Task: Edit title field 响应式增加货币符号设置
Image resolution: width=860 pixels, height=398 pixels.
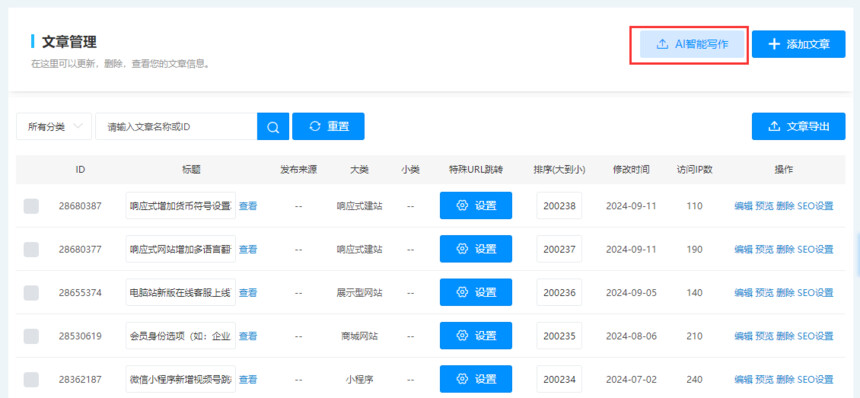Action: coord(180,206)
